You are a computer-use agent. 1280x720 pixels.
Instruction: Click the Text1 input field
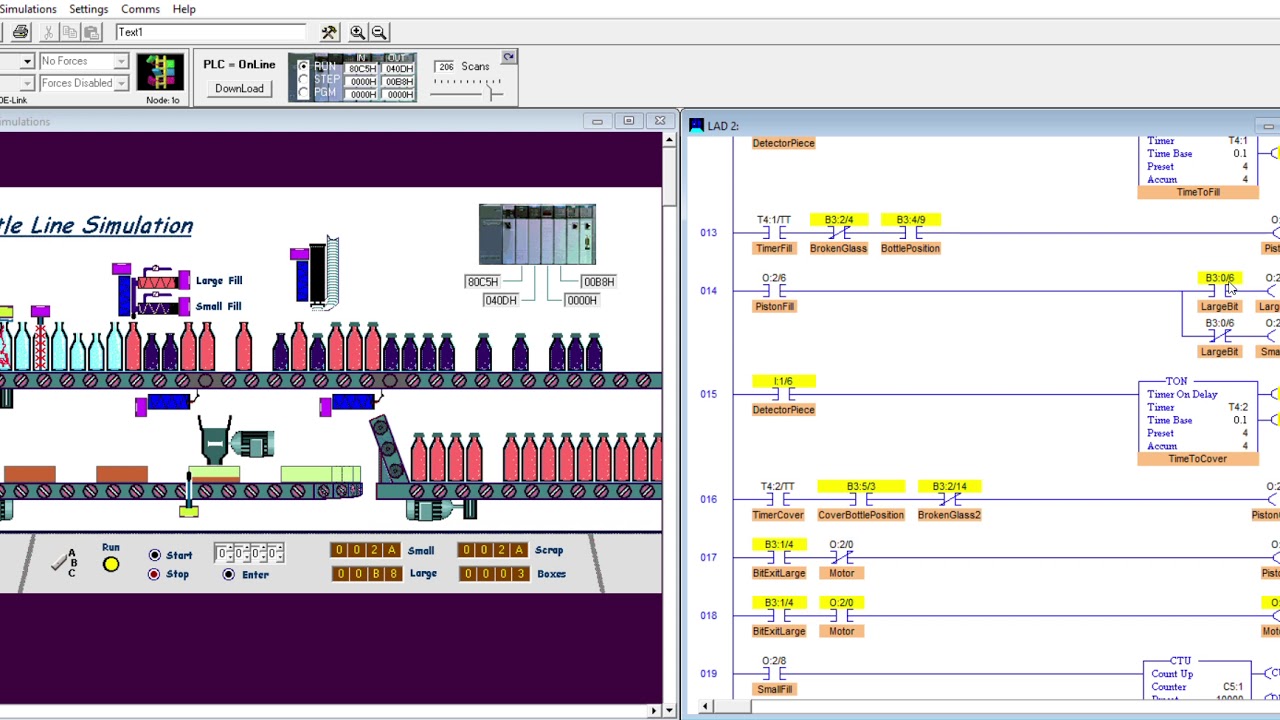(x=210, y=32)
